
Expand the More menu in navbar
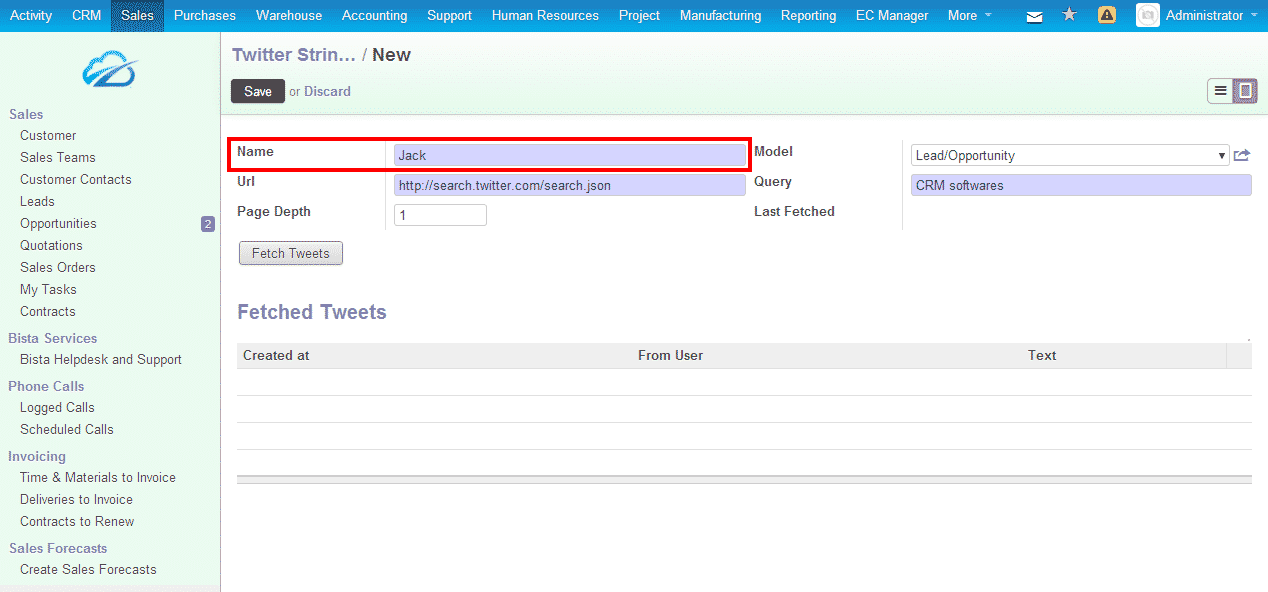[x=969, y=15]
